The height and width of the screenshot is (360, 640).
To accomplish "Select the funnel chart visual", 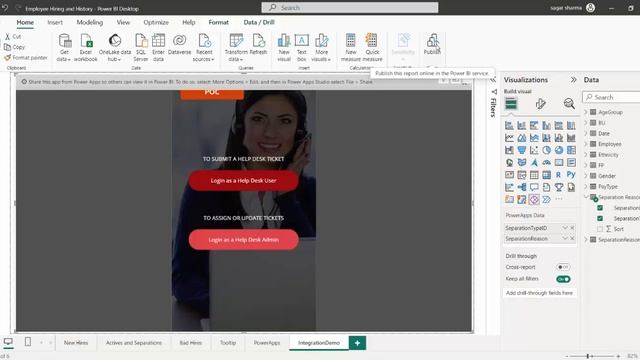I will click(x=522, y=150).
